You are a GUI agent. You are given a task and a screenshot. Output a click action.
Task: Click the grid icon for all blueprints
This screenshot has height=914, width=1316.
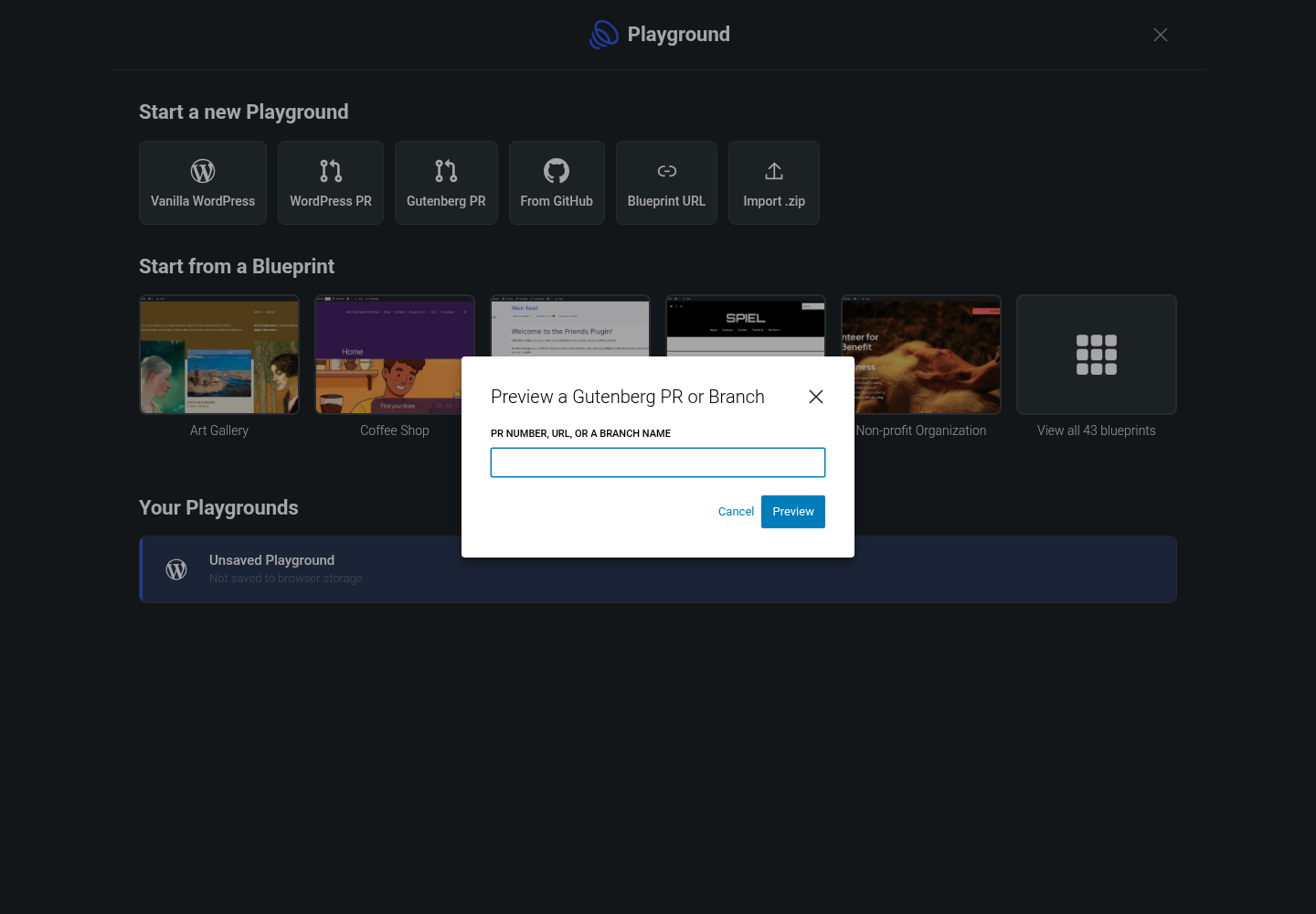[x=1097, y=355]
